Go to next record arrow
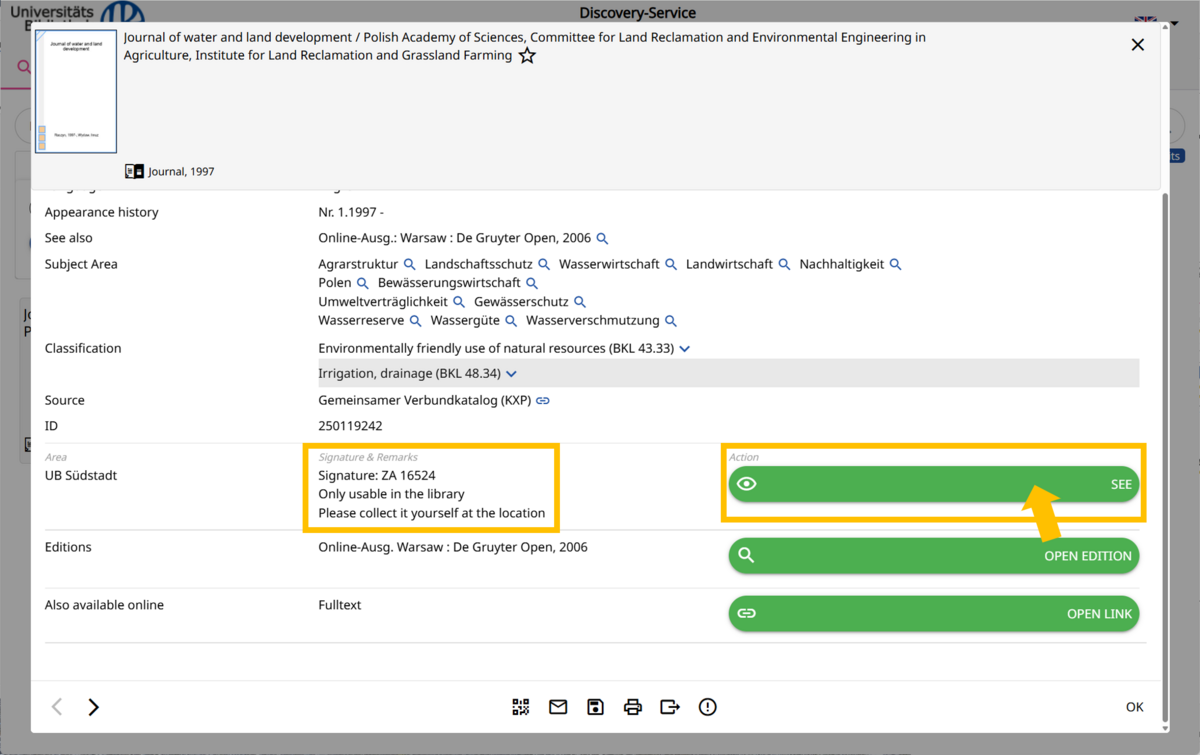 (x=93, y=707)
